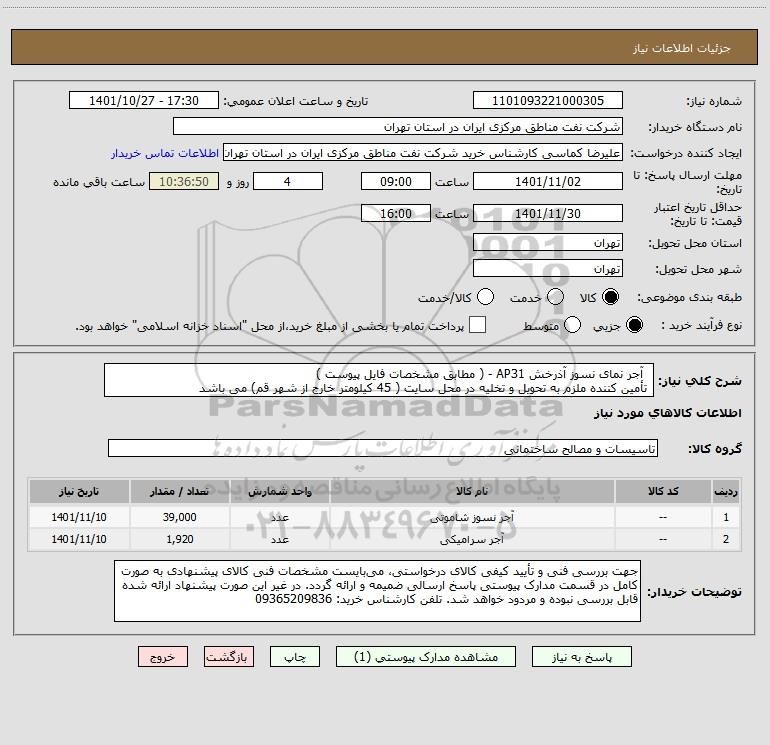Viewport: 770px width, 745px height.
Task: Click the توضیحات خریدار notes text box
Action: 377,591
